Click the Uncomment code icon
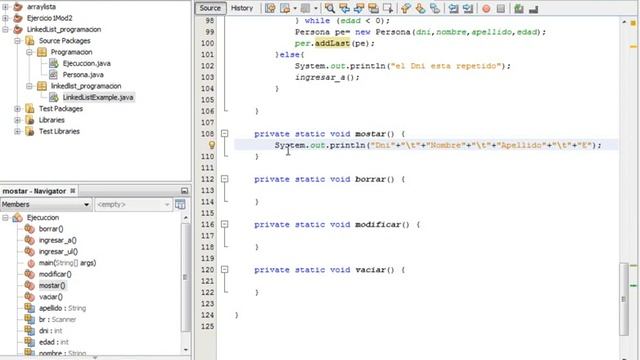Screen dimensions: 640x360 (x=533, y=9)
